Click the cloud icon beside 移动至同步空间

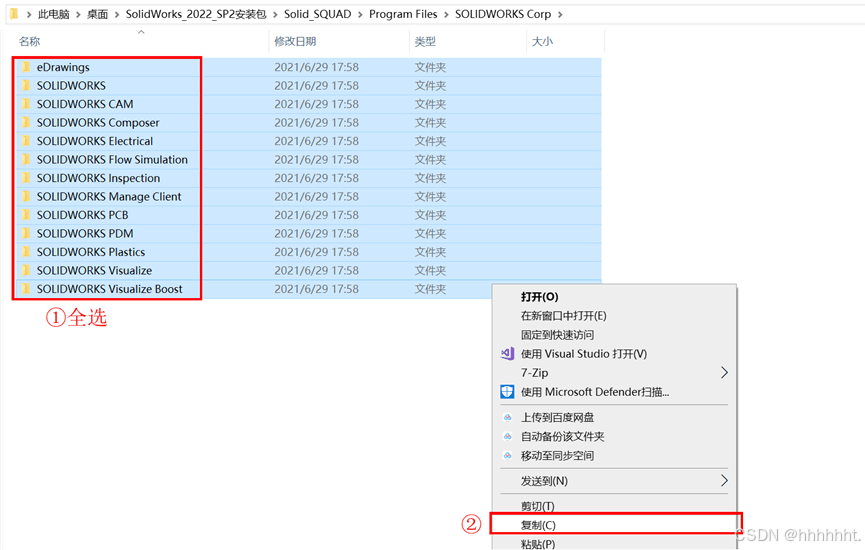pyautogui.click(x=508, y=456)
